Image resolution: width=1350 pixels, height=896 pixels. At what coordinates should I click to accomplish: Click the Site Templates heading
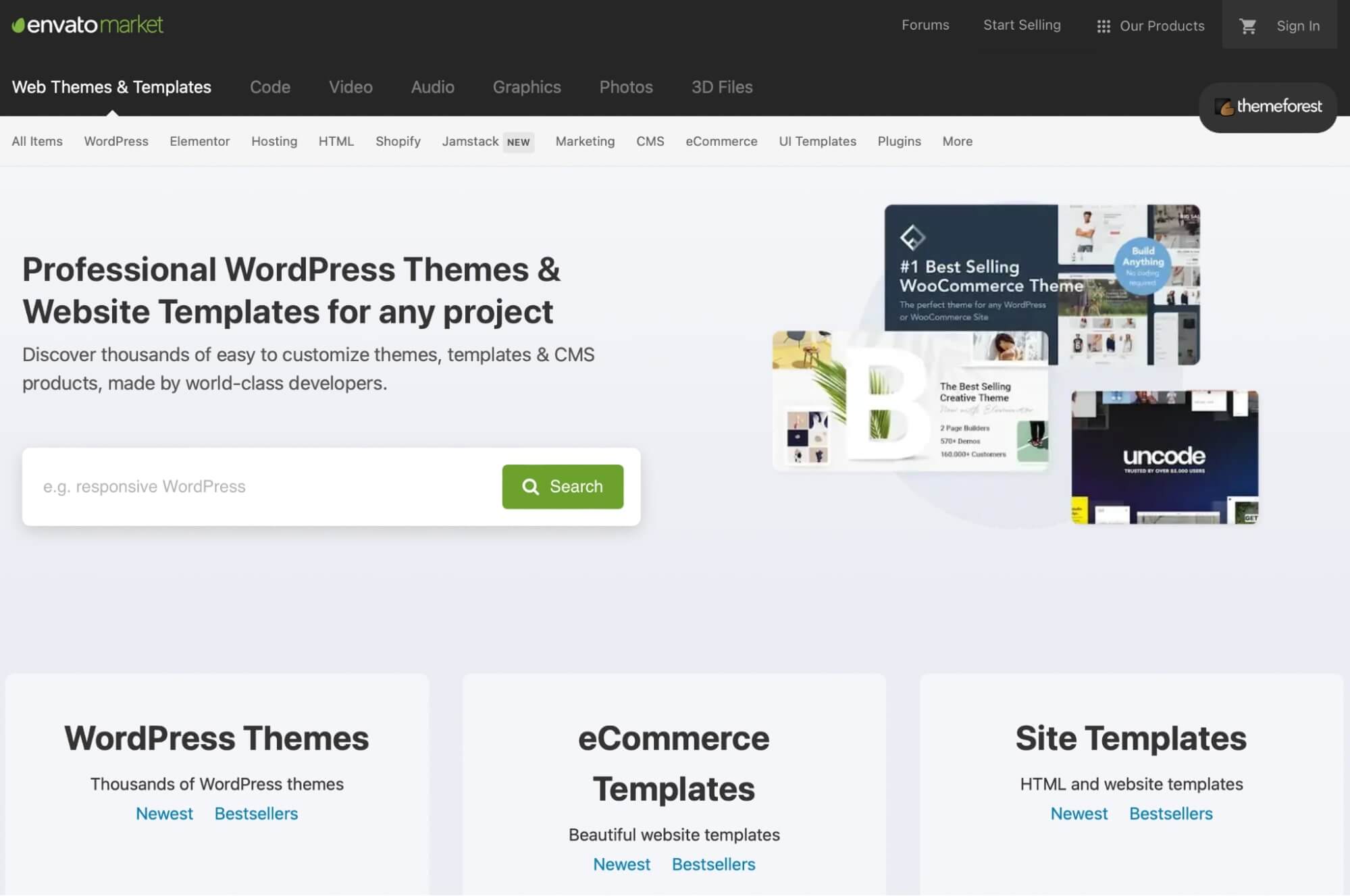[x=1131, y=738]
